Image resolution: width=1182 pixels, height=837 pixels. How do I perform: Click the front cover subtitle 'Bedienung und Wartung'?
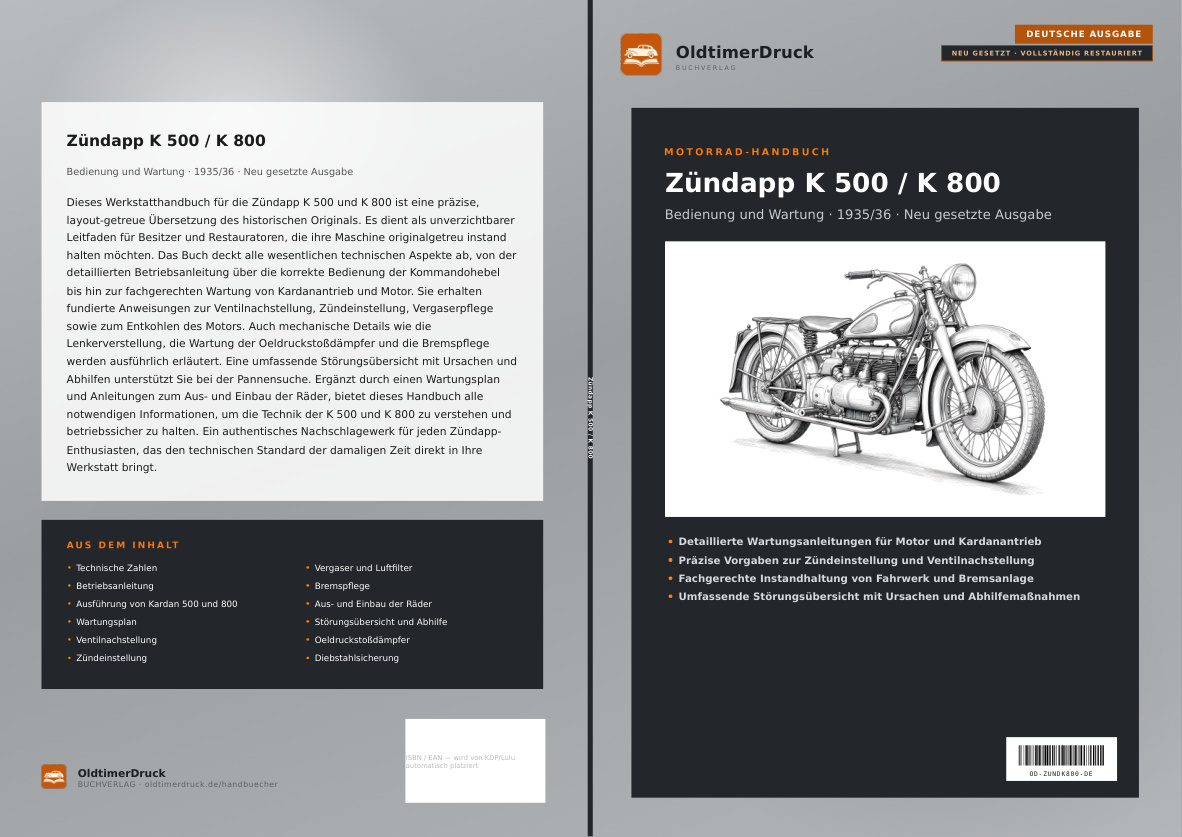[744, 214]
